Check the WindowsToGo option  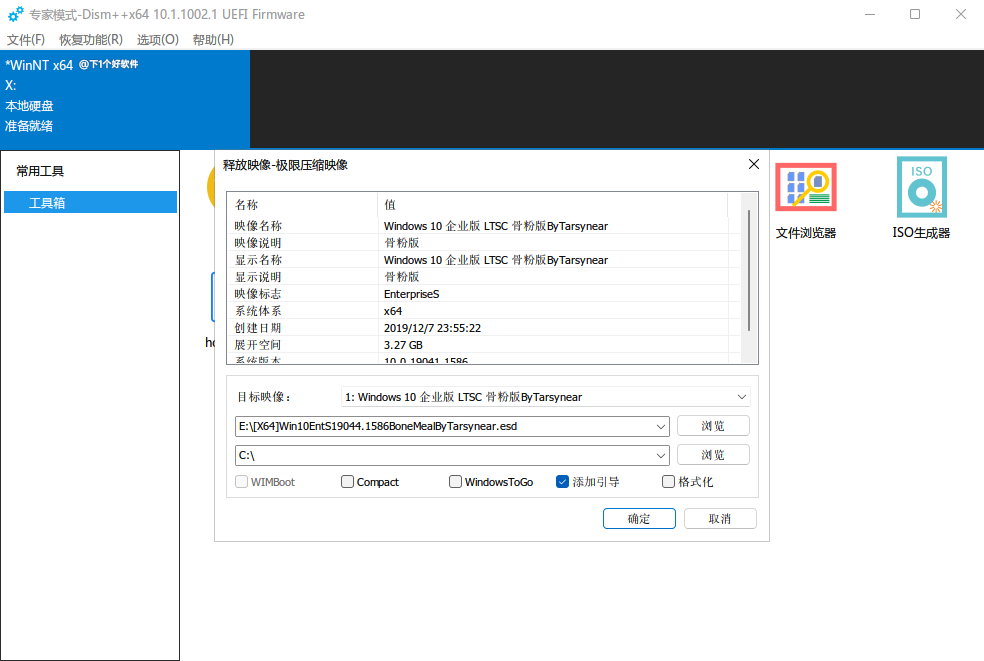(x=455, y=481)
